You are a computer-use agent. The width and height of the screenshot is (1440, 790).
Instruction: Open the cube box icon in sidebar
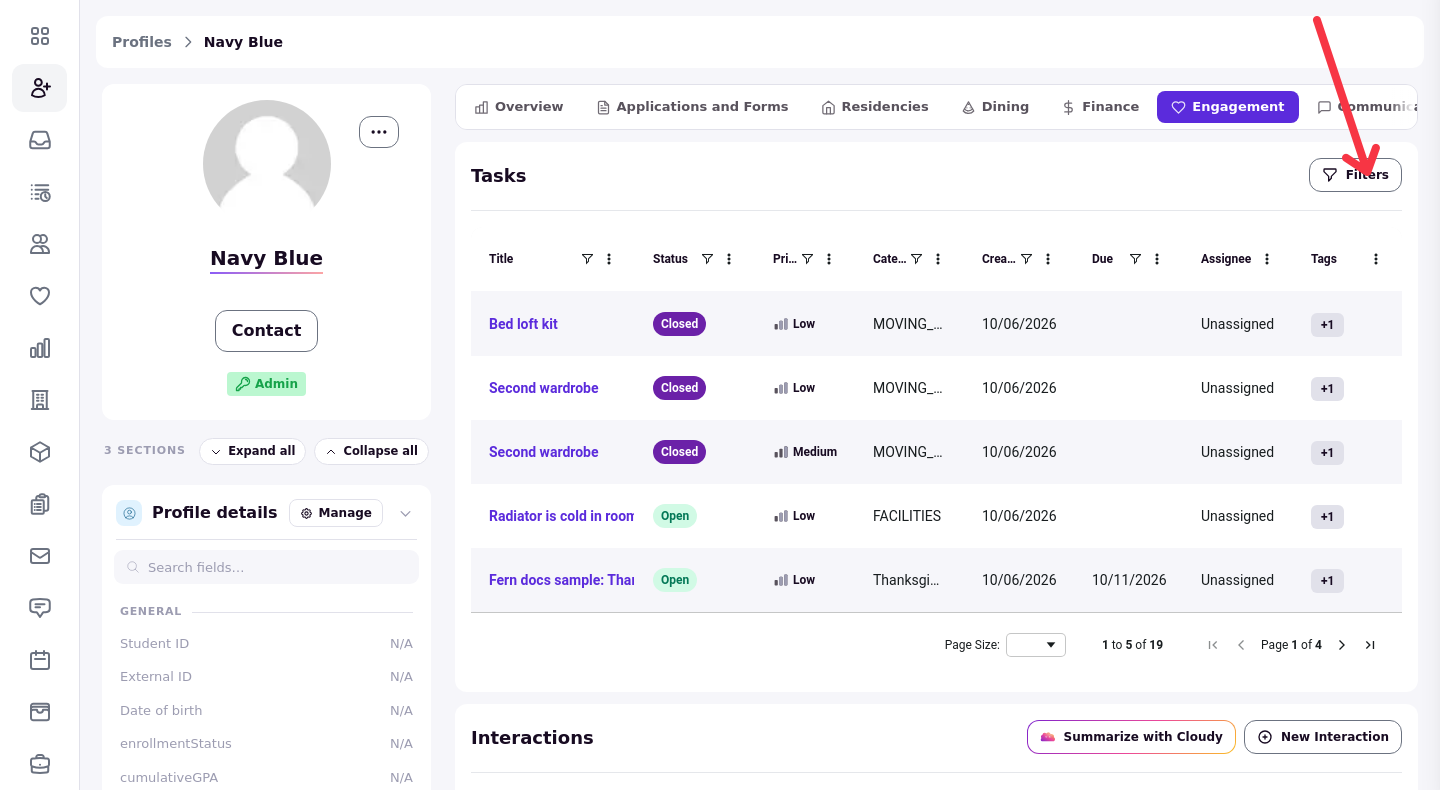coord(40,452)
